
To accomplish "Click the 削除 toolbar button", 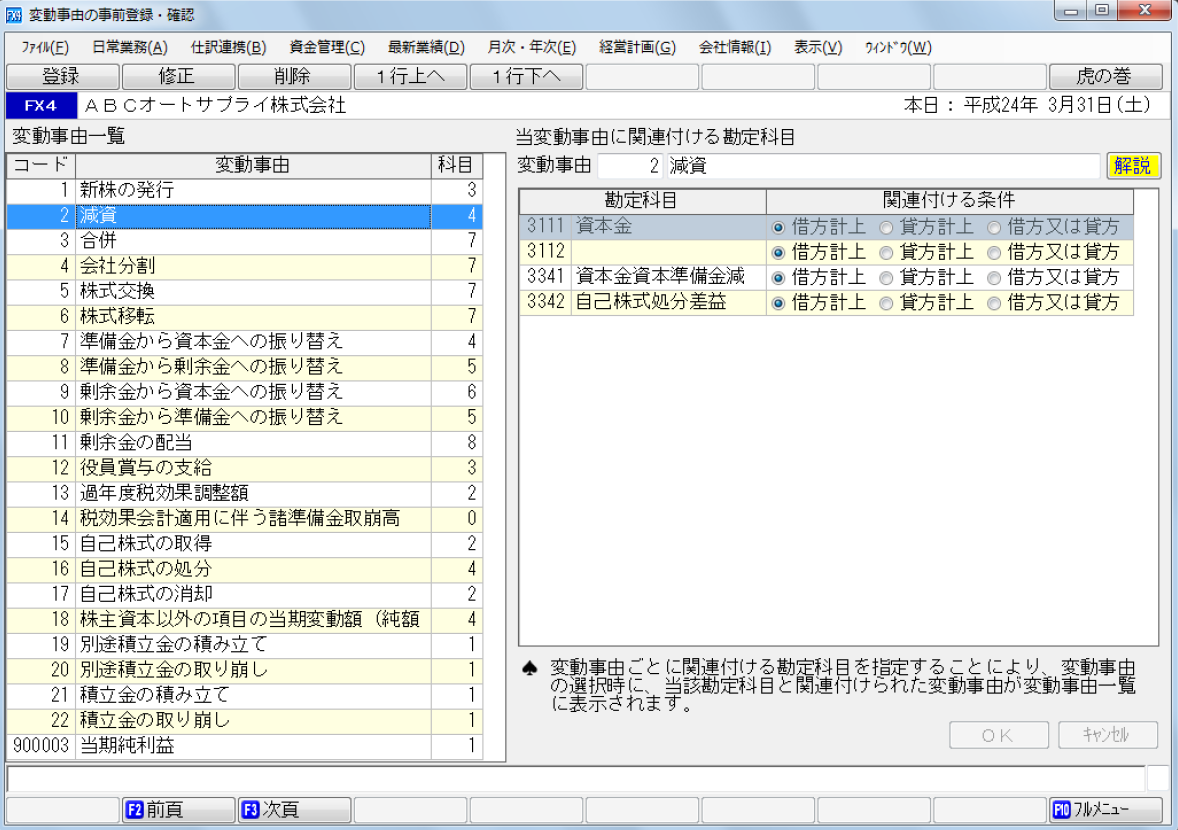I will tap(293, 76).
